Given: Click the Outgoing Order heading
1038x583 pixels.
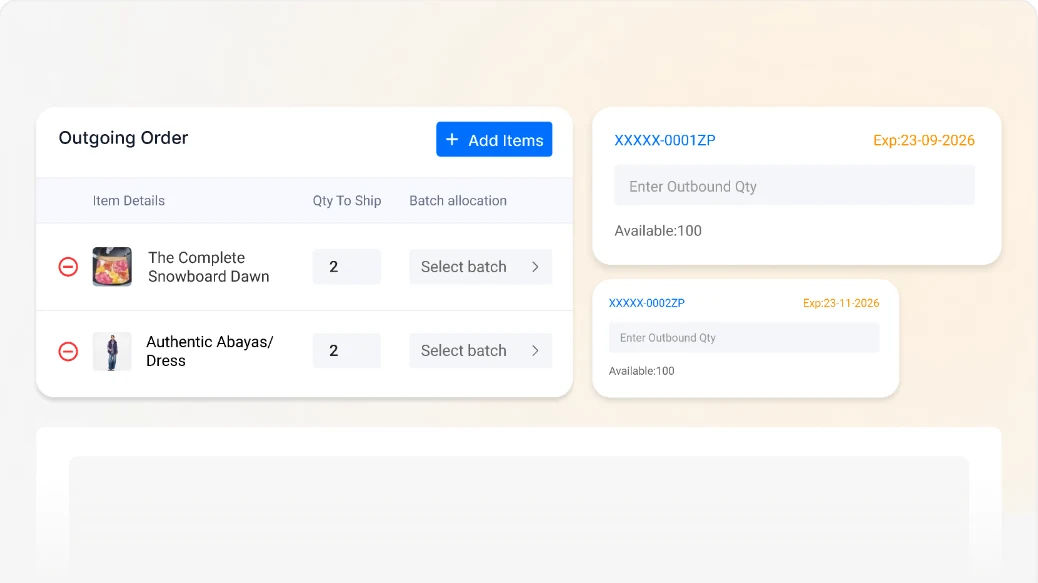Looking at the screenshot, I should [x=123, y=138].
